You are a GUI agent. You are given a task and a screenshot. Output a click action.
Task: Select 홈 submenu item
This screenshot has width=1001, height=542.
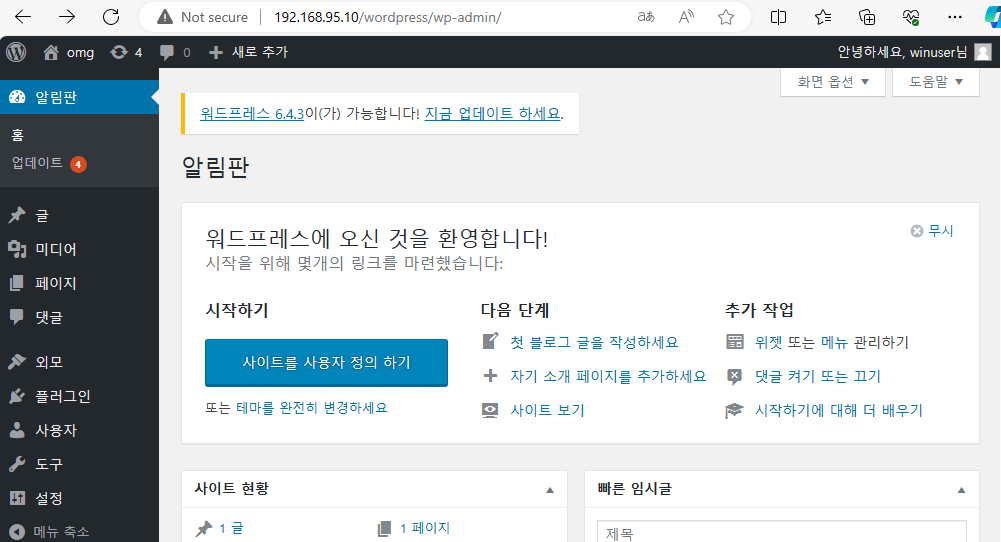click(18, 135)
